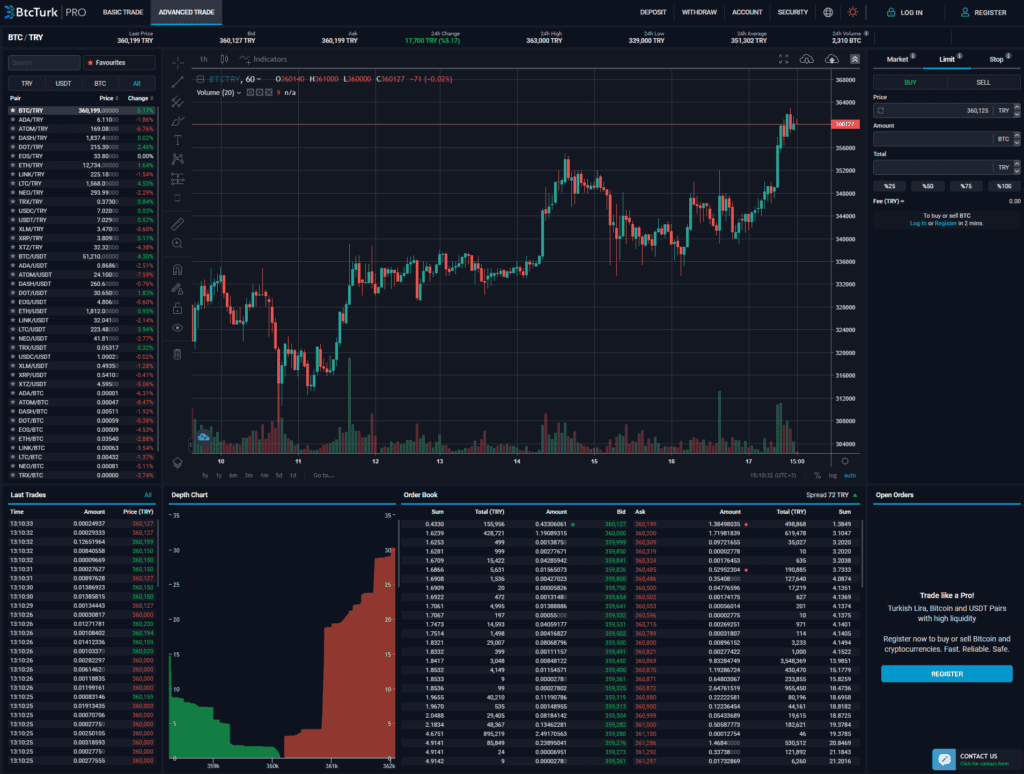Click the pair Search input field
This screenshot has height=774, width=1024.
coord(44,63)
